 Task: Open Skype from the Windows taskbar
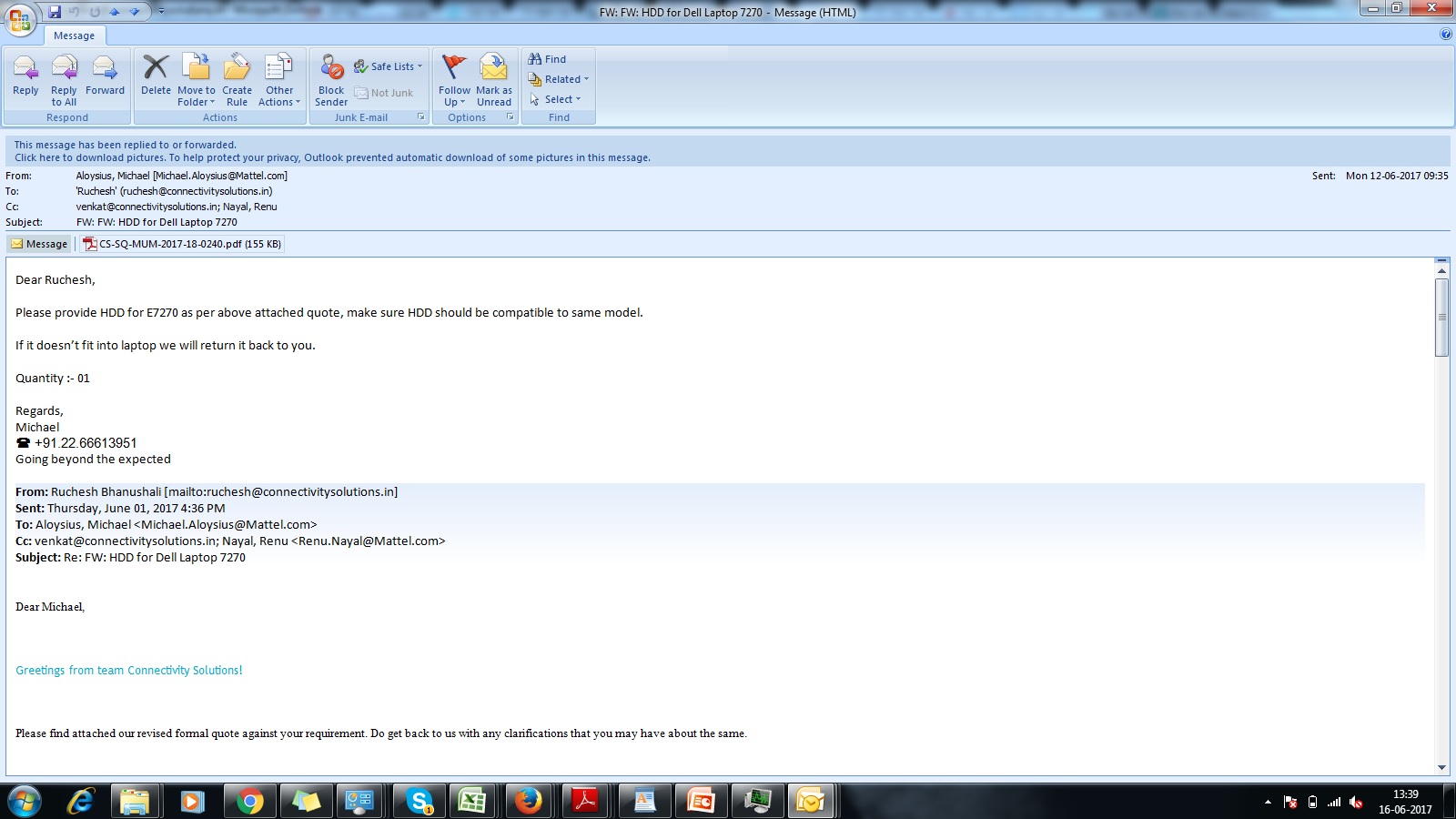click(x=420, y=801)
